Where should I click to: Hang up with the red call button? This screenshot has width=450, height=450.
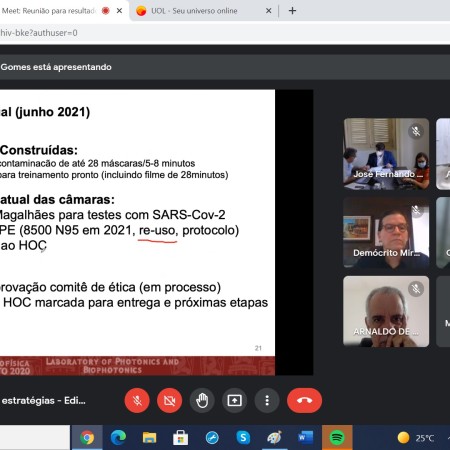pos(304,400)
